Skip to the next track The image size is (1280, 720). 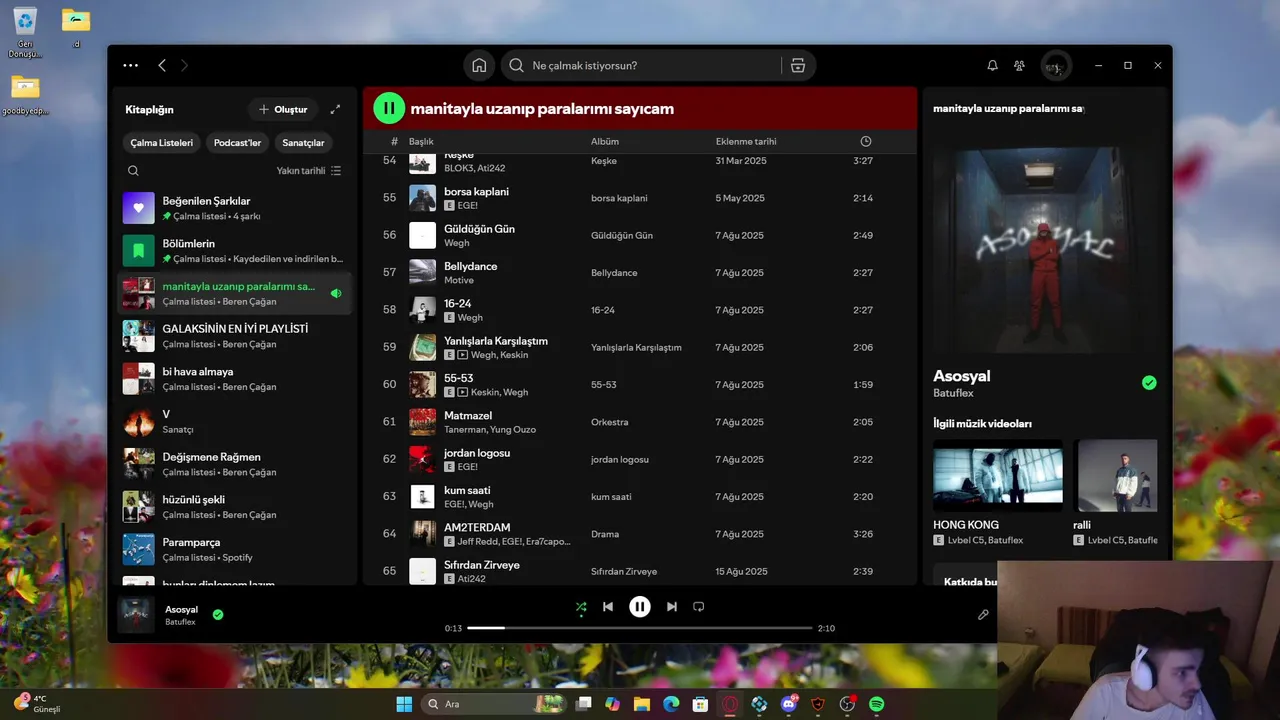pyautogui.click(x=672, y=606)
